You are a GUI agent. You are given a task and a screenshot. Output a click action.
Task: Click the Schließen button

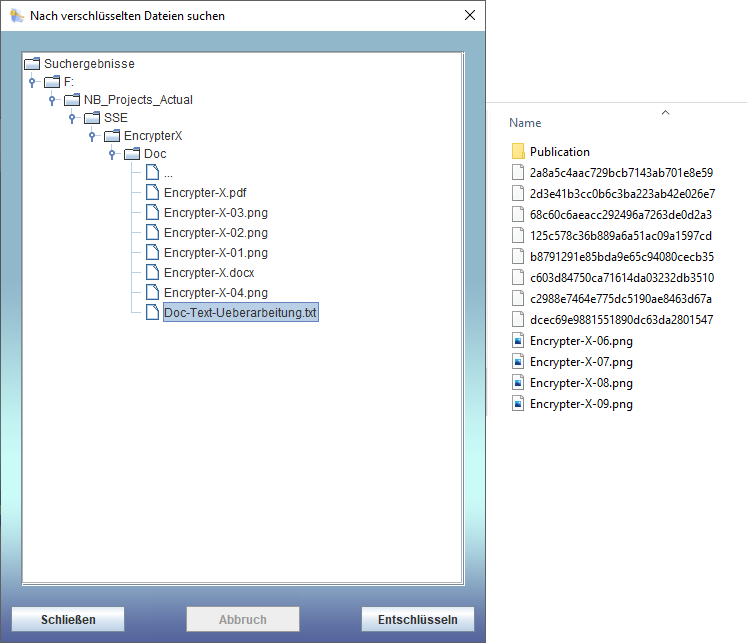pos(68,619)
